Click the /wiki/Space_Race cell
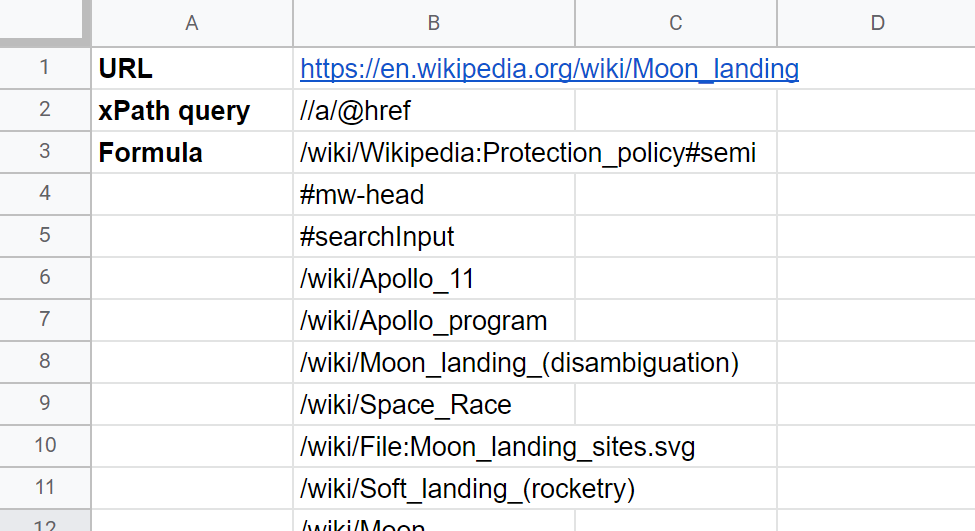 [x=433, y=405]
